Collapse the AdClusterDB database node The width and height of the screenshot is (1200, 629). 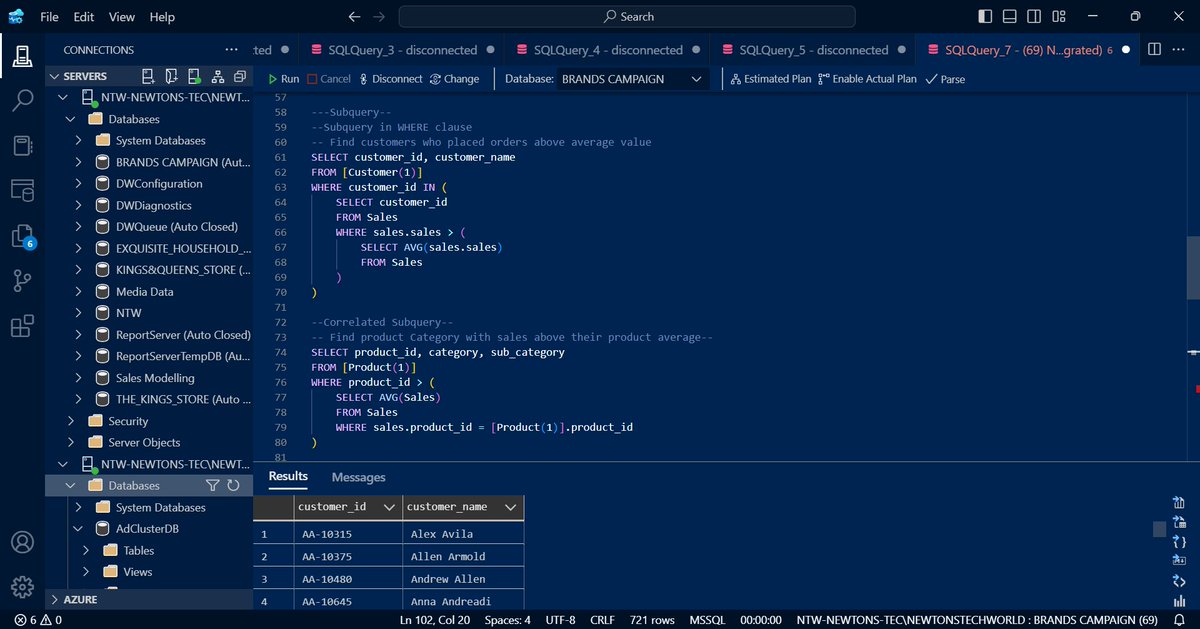tap(79, 528)
